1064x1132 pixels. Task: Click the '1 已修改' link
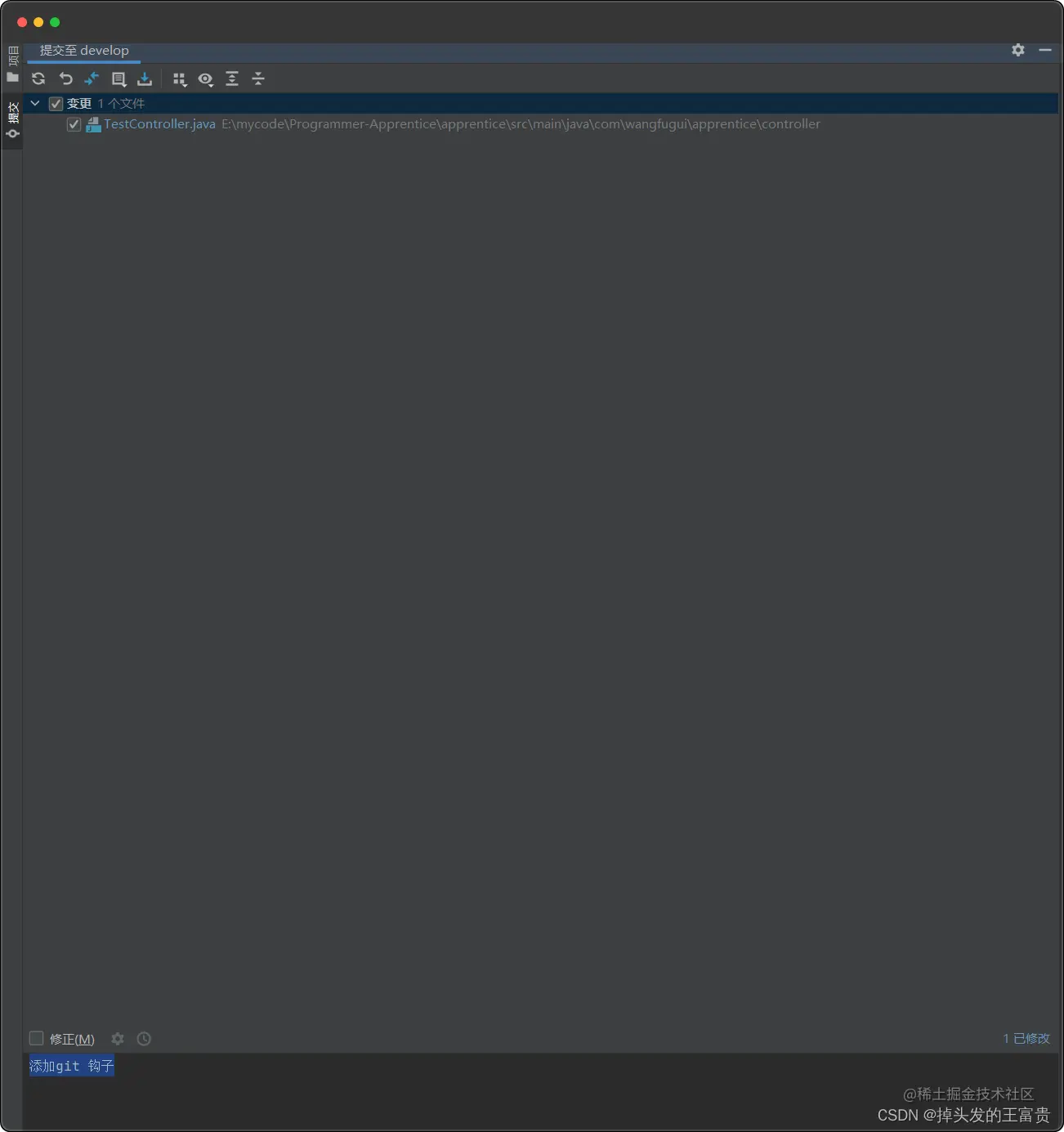click(x=1026, y=1038)
